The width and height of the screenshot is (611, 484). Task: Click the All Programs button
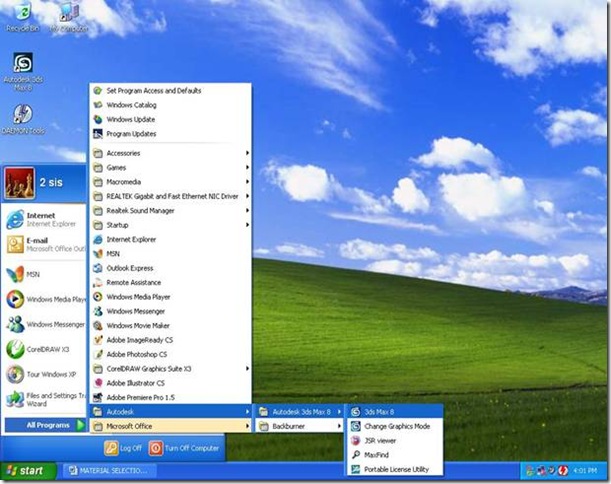click(x=45, y=425)
